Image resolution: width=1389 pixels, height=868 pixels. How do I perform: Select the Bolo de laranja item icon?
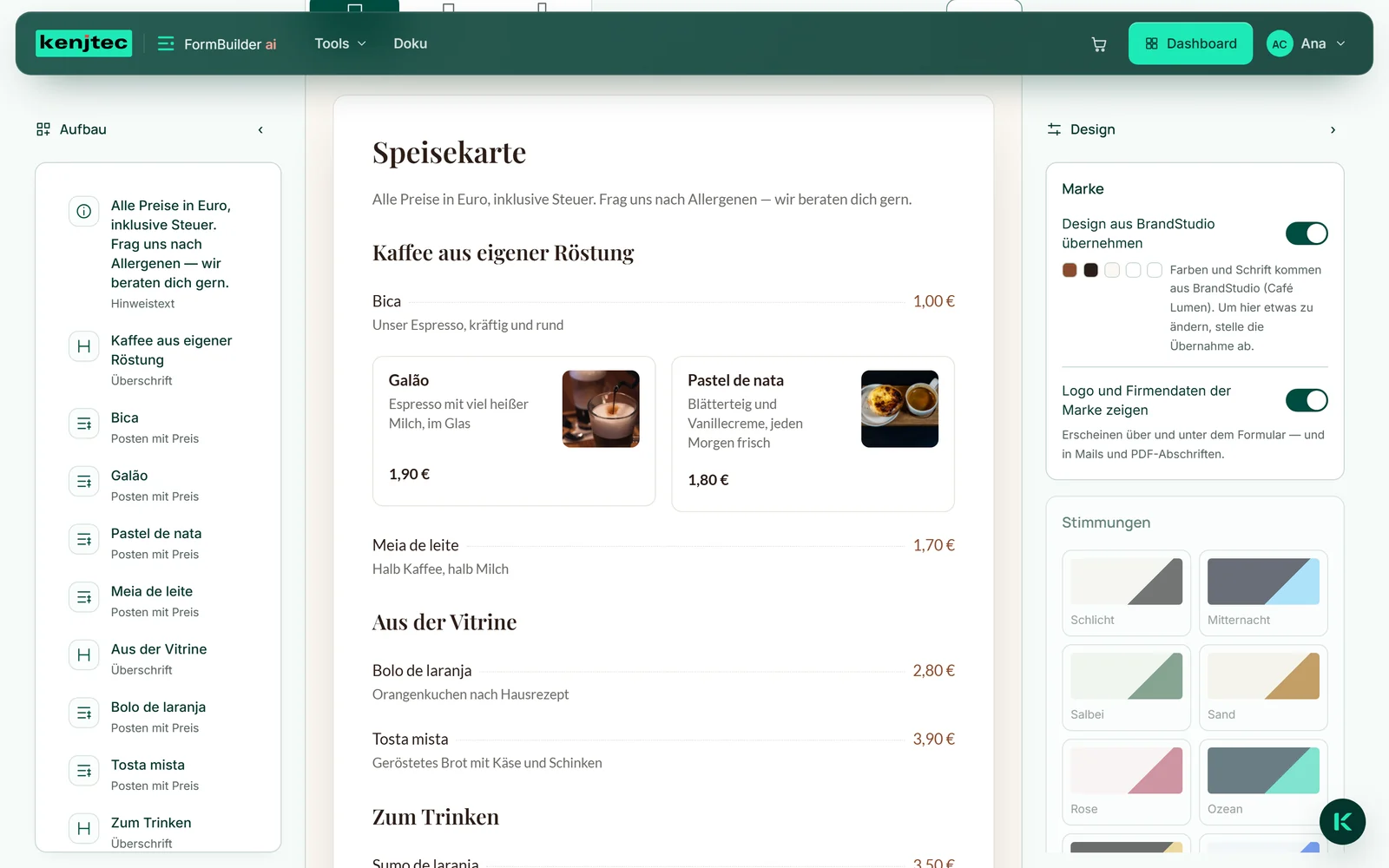84,713
